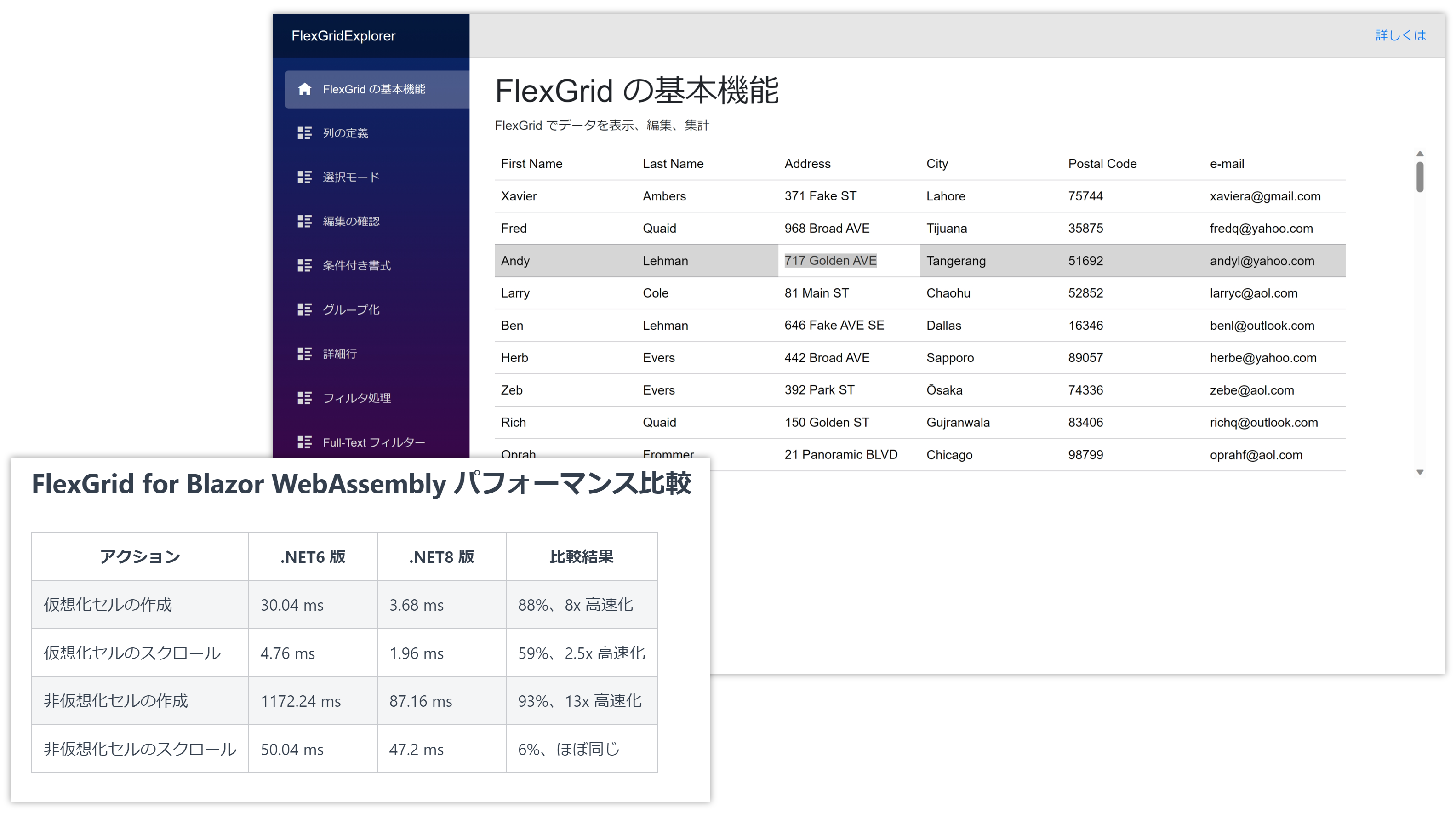Click the 81 Main ST cell
The image size is (1456, 819).
coord(849,293)
